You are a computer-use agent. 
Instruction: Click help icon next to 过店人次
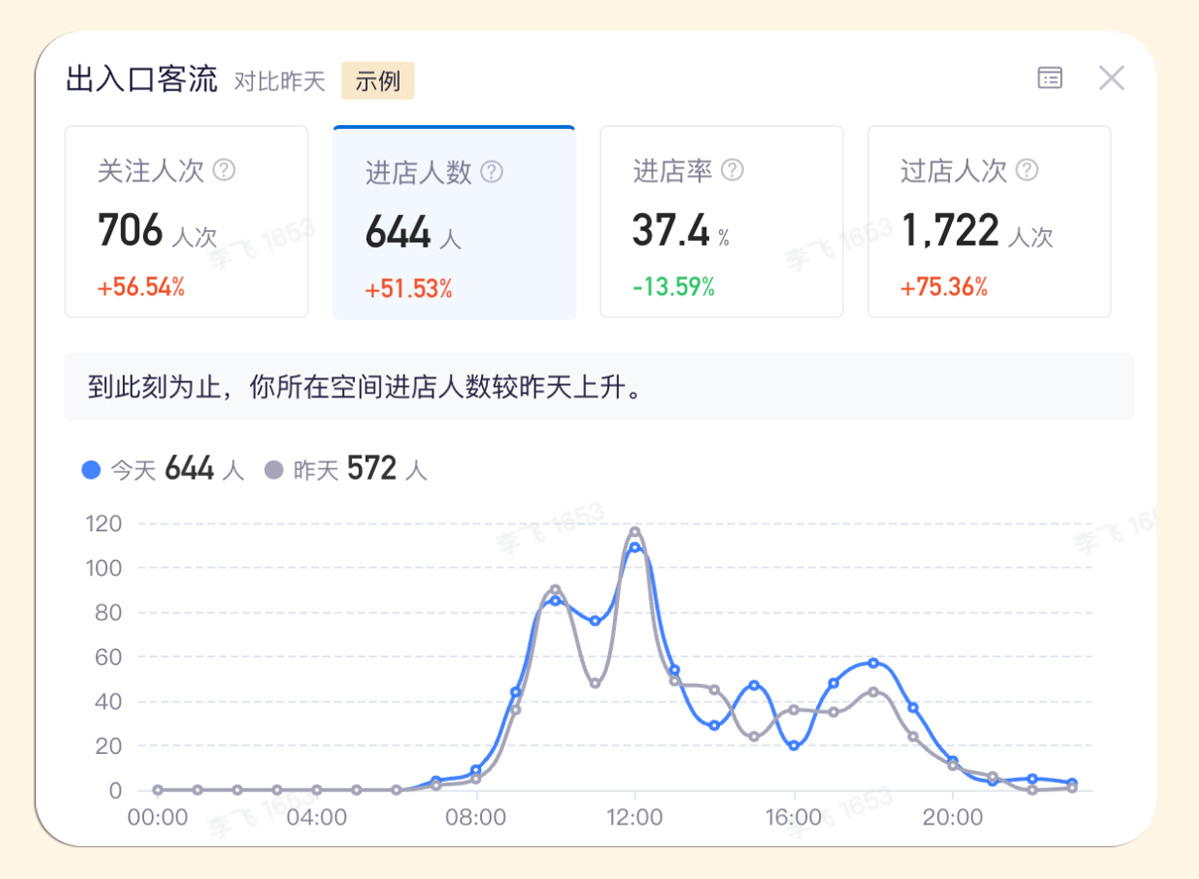coord(1027,170)
